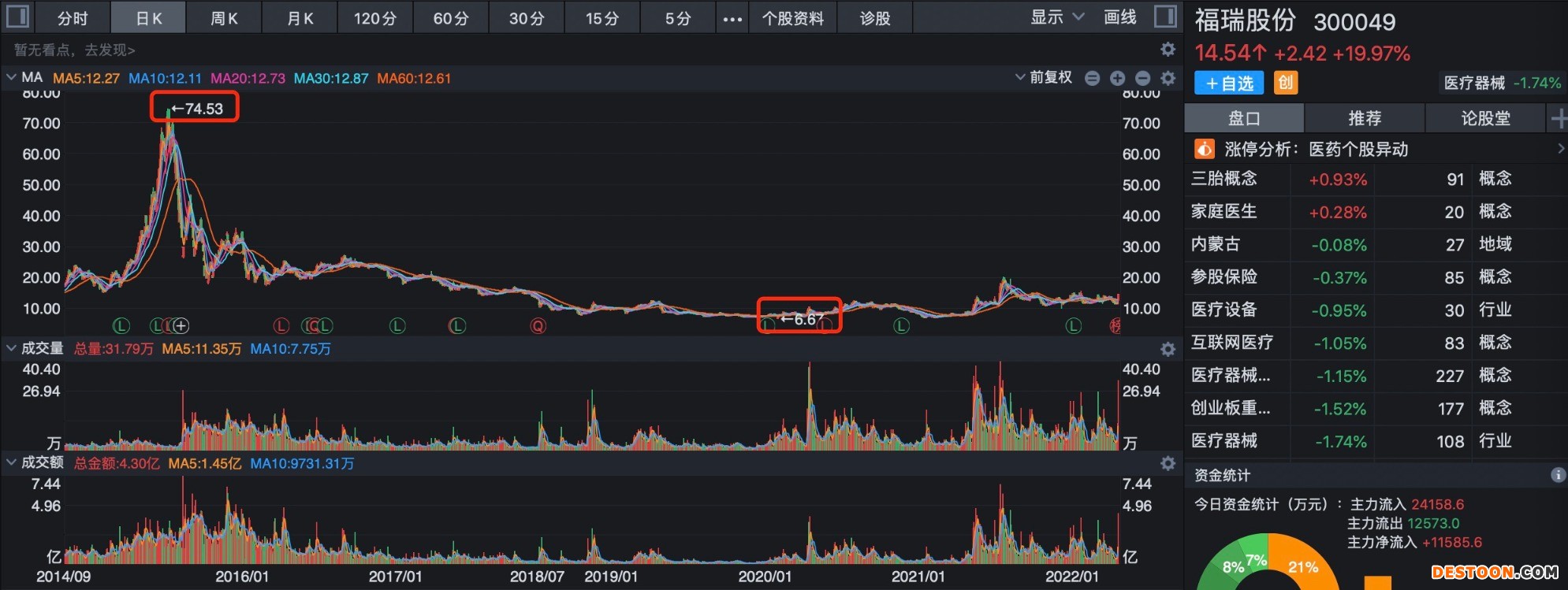Click the zoom in plus icon beside 前复权

[x=1117, y=78]
